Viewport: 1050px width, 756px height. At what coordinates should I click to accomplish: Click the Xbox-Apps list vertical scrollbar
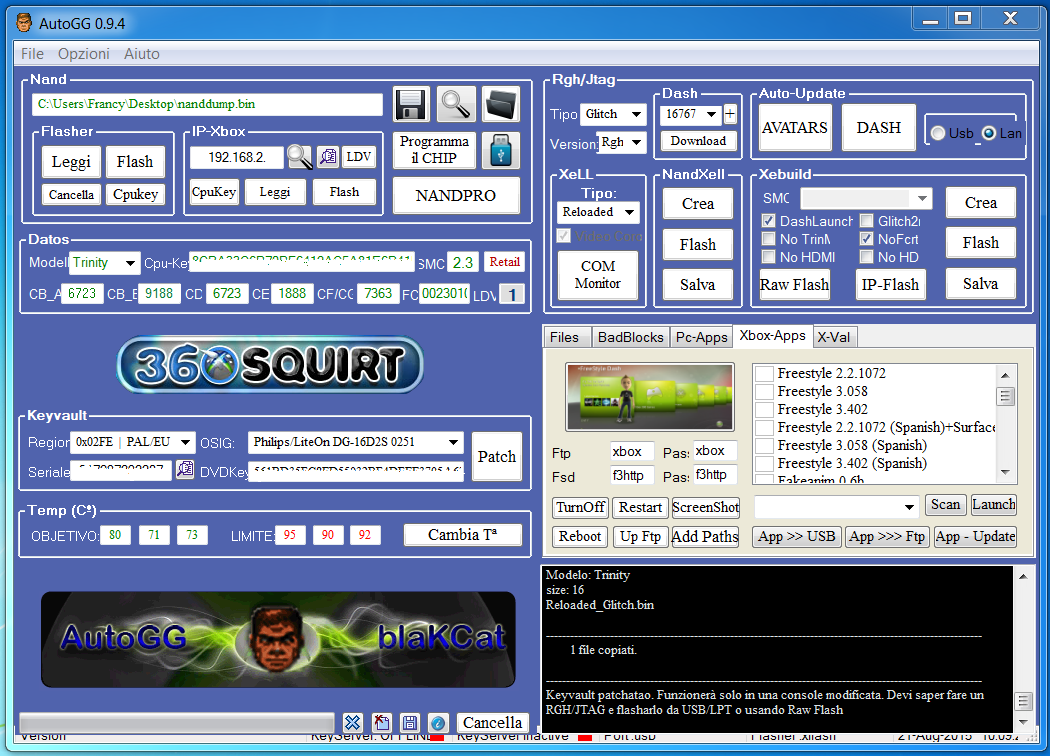(x=1005, y=430)
